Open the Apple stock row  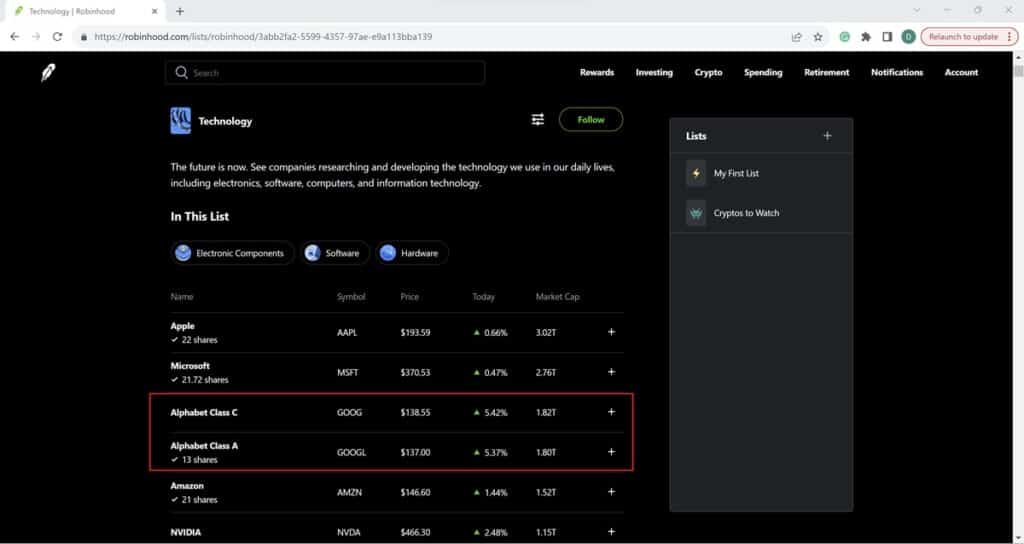pyautogui.click(x=397, y=332)
